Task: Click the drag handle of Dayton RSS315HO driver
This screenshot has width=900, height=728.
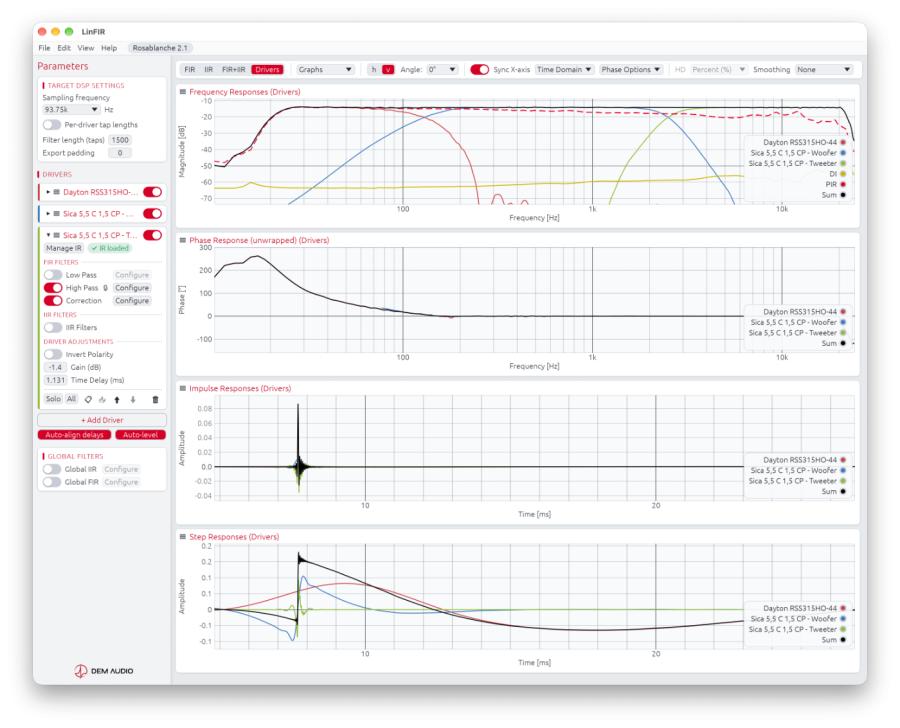Action: pyautogui.click(x=57, y=192)
